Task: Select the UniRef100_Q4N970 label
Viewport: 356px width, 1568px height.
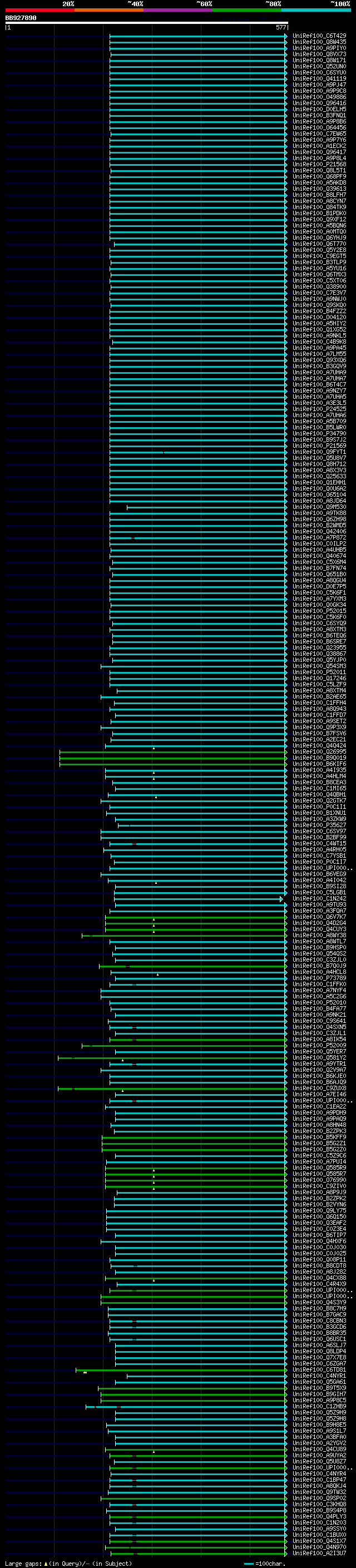Action: tap(319, 1547)
